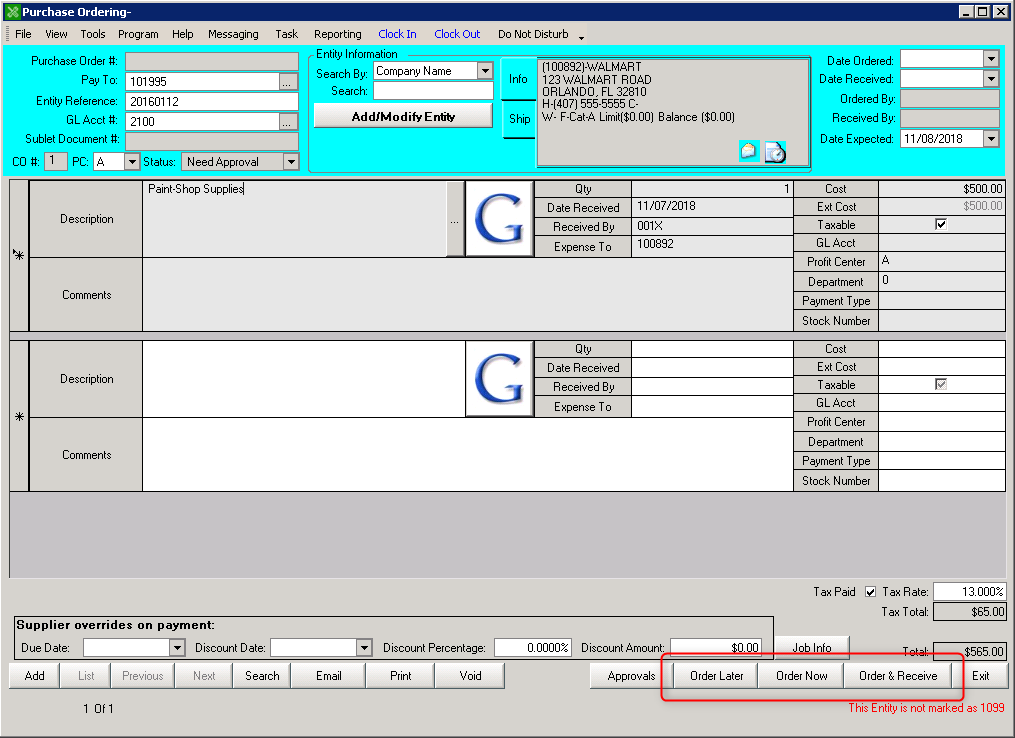The width and height of the screenshot is (1015, 738).
Task: Click the Google G icon on second line item
Action: [x=499, y=378]
